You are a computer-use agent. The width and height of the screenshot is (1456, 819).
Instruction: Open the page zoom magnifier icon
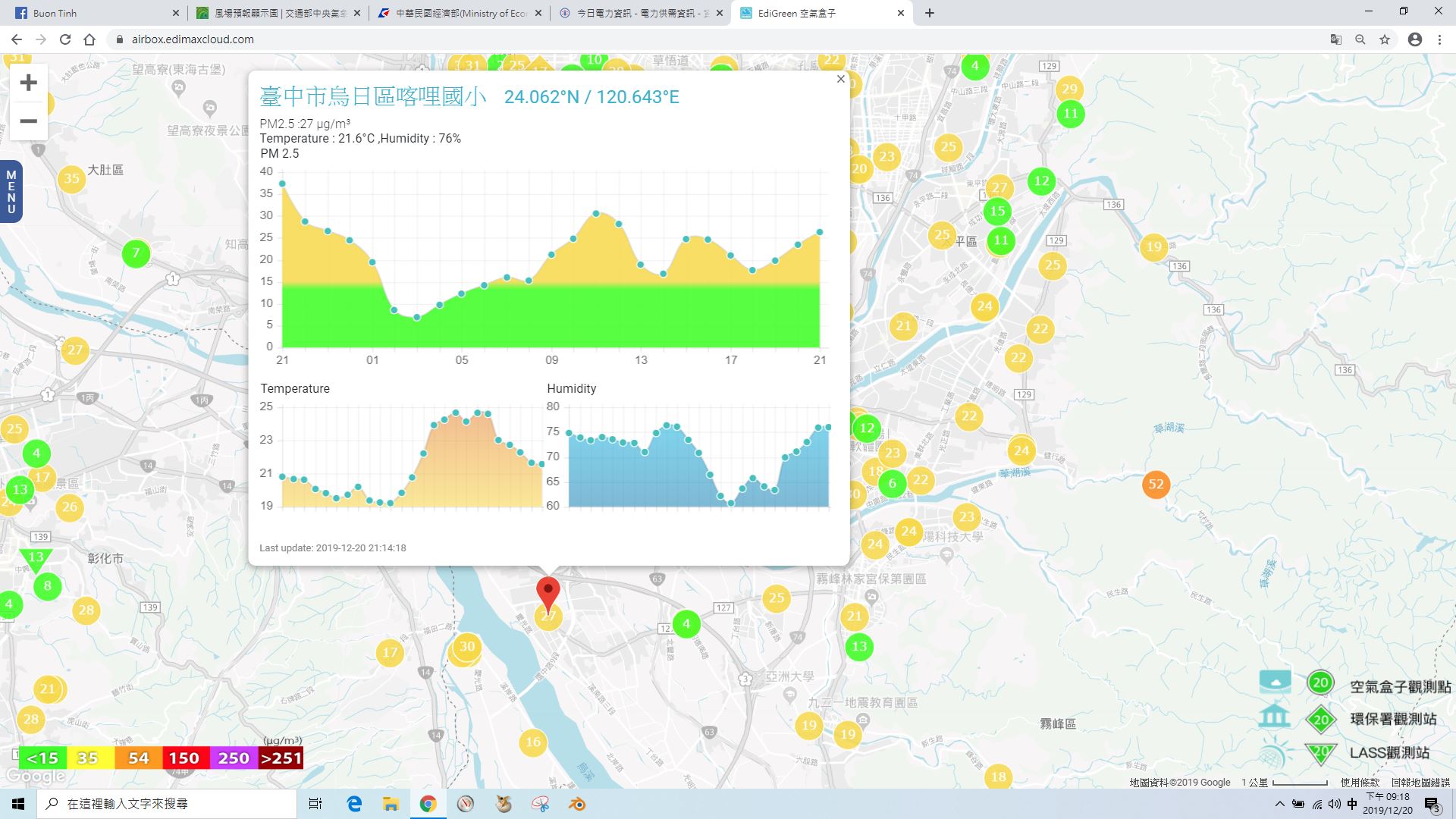coord(1360,39)
